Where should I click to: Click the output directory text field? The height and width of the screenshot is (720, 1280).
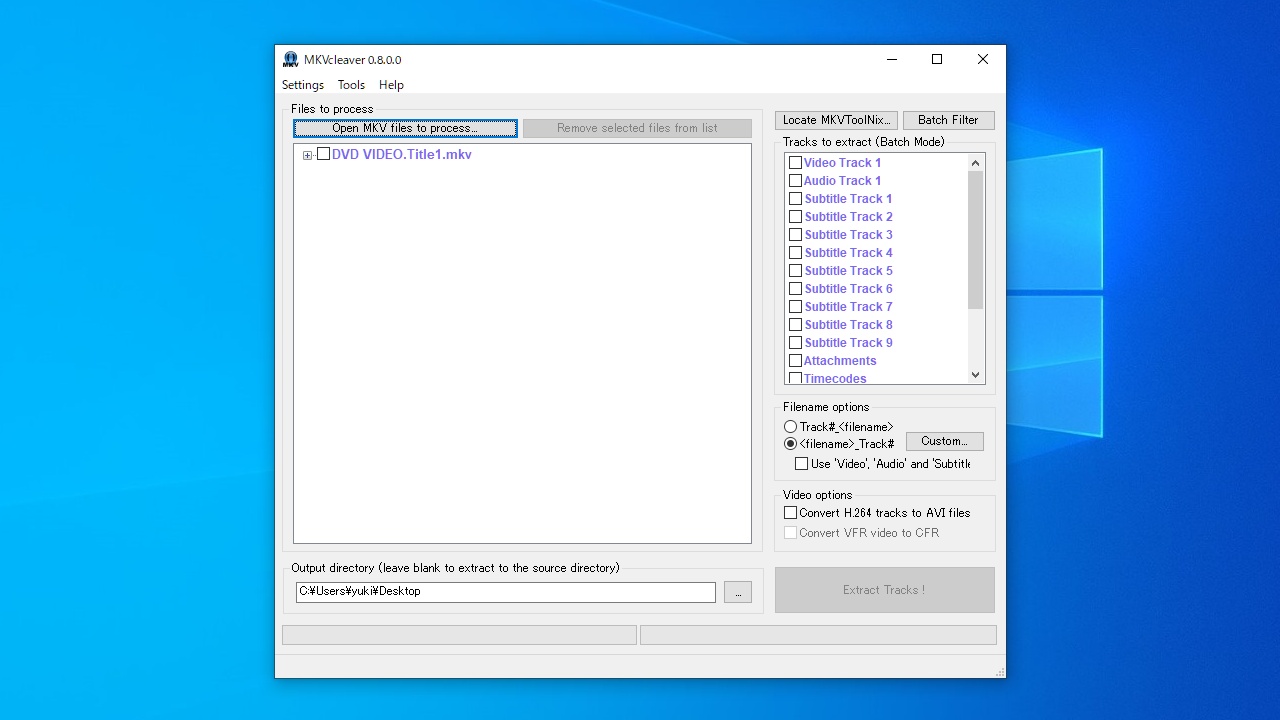(505, 592)
